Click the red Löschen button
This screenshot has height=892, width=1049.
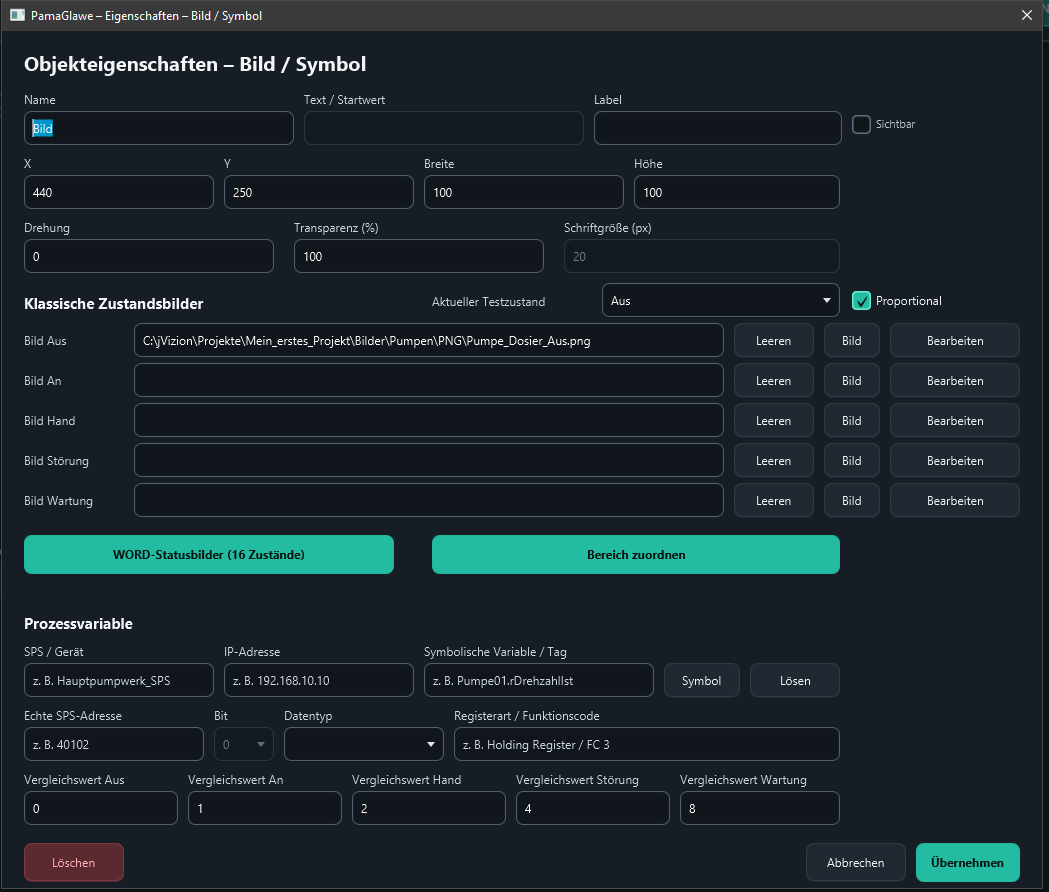(74, 863)
